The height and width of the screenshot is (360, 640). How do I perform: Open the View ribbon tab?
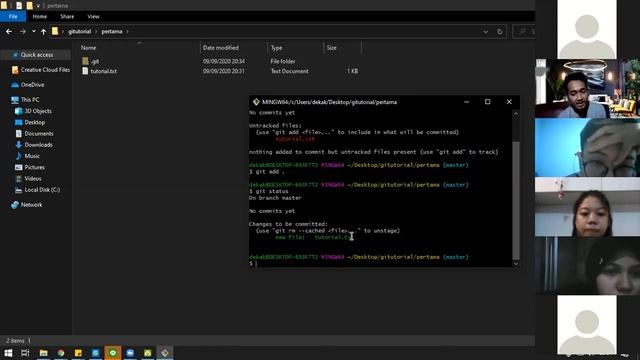(x=93, y=16)
